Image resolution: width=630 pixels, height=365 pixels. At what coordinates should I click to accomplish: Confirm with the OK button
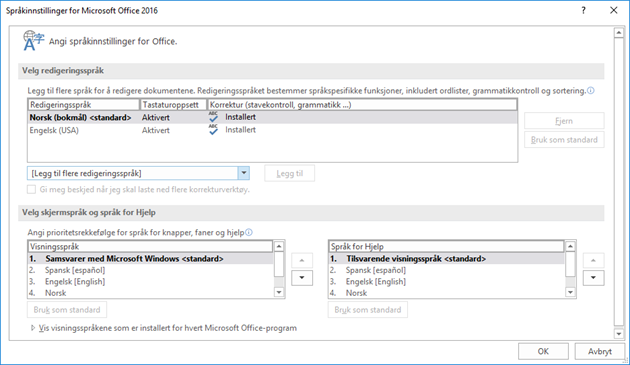tap(543, 351)
